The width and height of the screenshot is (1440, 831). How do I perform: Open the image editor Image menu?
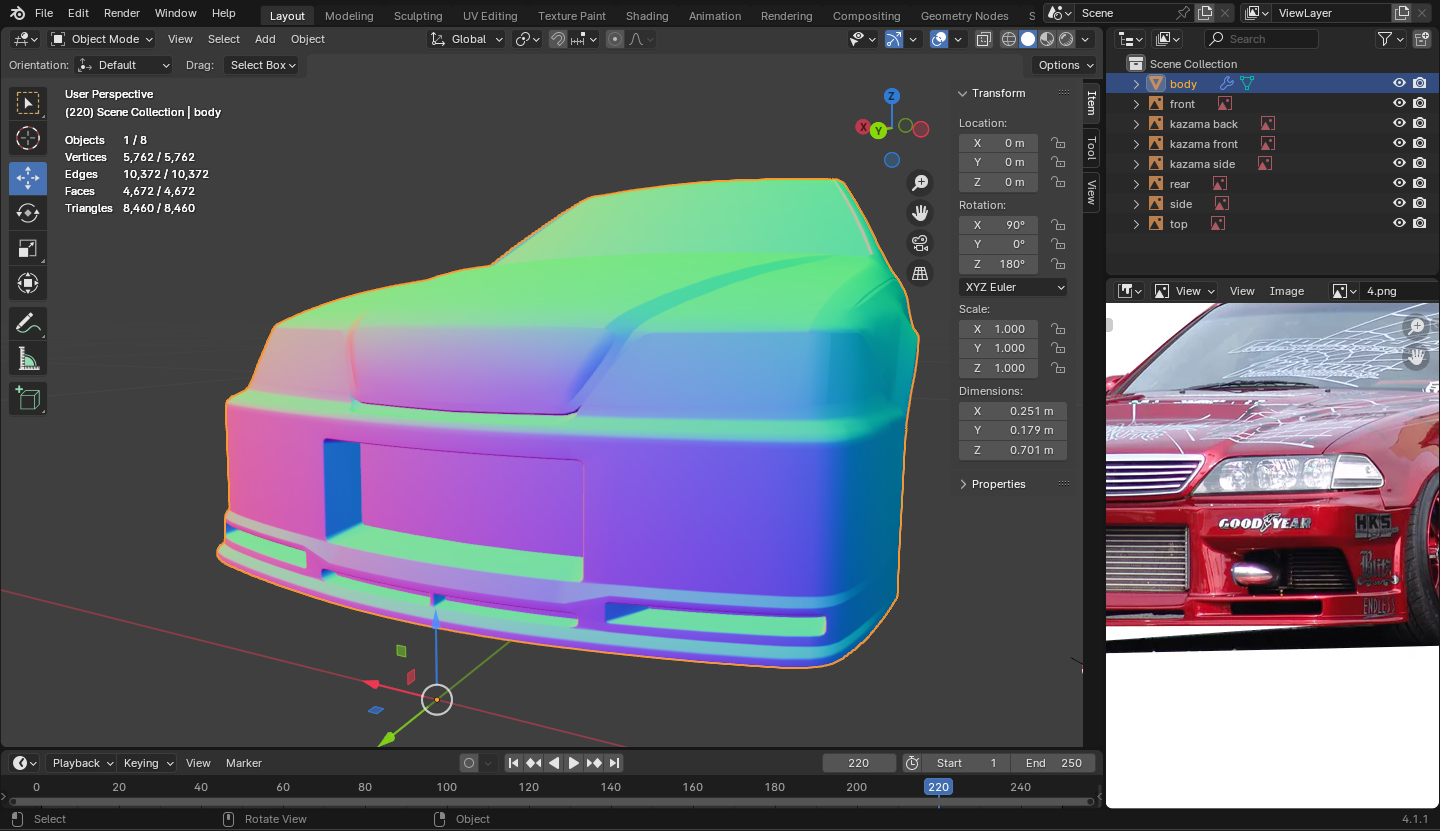pyautogui.click(x=1287, y=291)
